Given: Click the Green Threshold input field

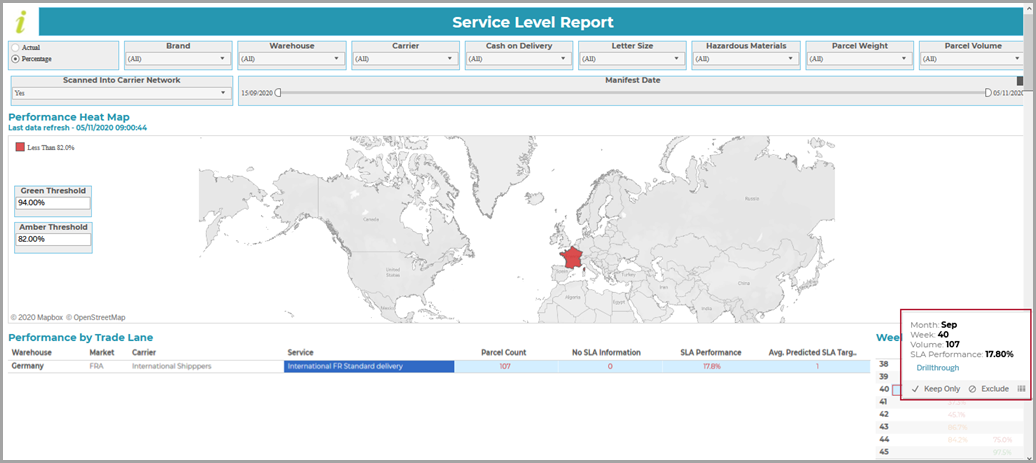Looking at the screenshot, I should (53, 203).
